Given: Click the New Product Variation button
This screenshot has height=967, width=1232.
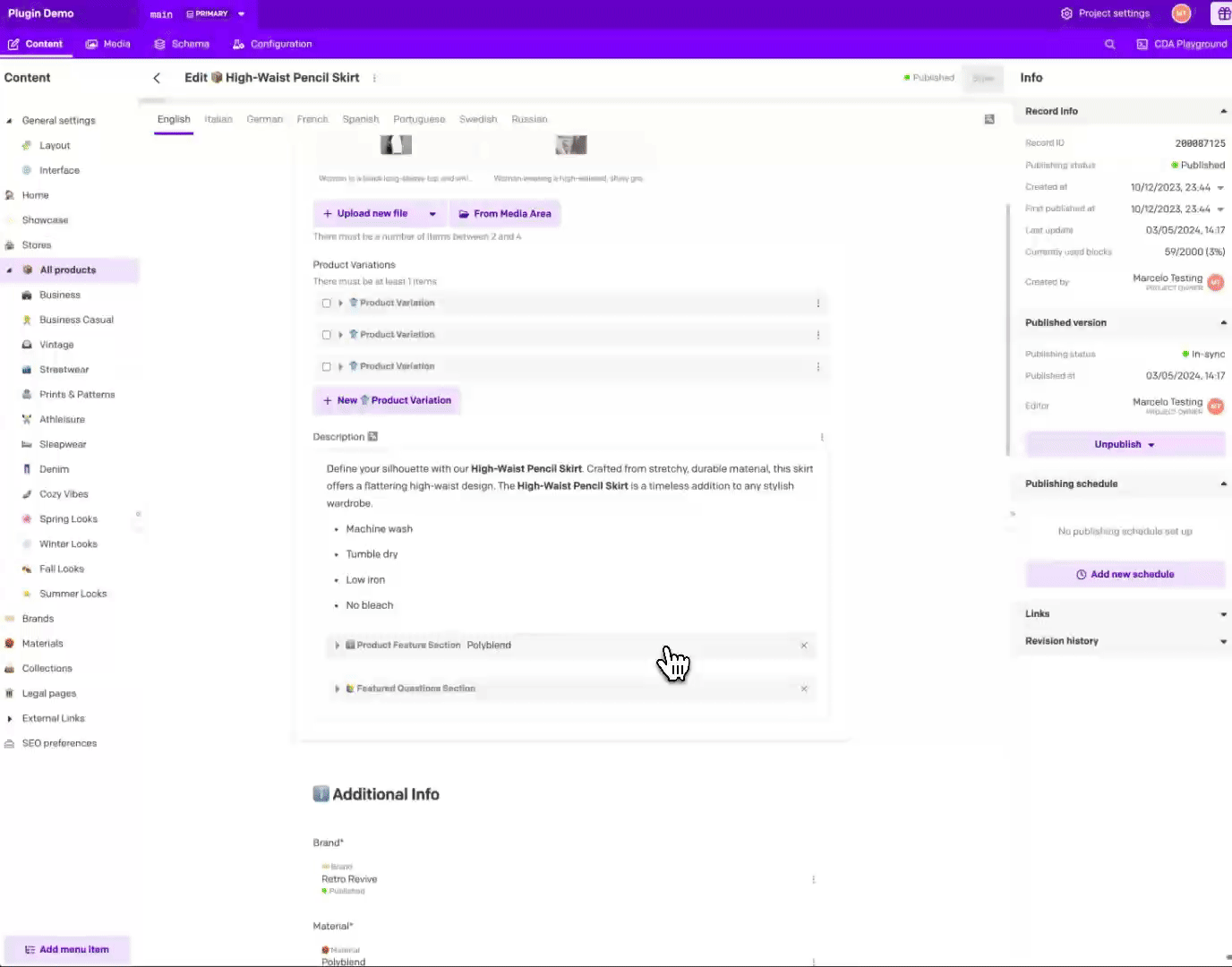Looking at the screenshot, I should pyautogui.click(x=387, y=400).
